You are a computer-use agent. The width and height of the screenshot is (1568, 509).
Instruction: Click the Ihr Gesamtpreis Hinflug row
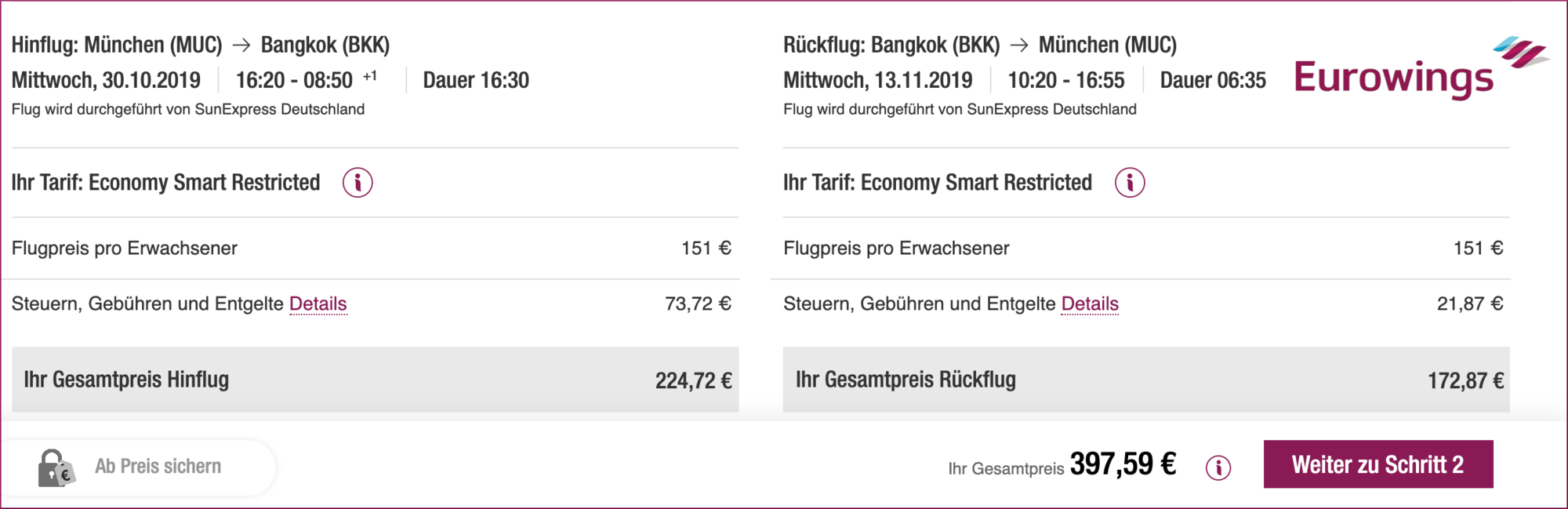click(375, 380)
